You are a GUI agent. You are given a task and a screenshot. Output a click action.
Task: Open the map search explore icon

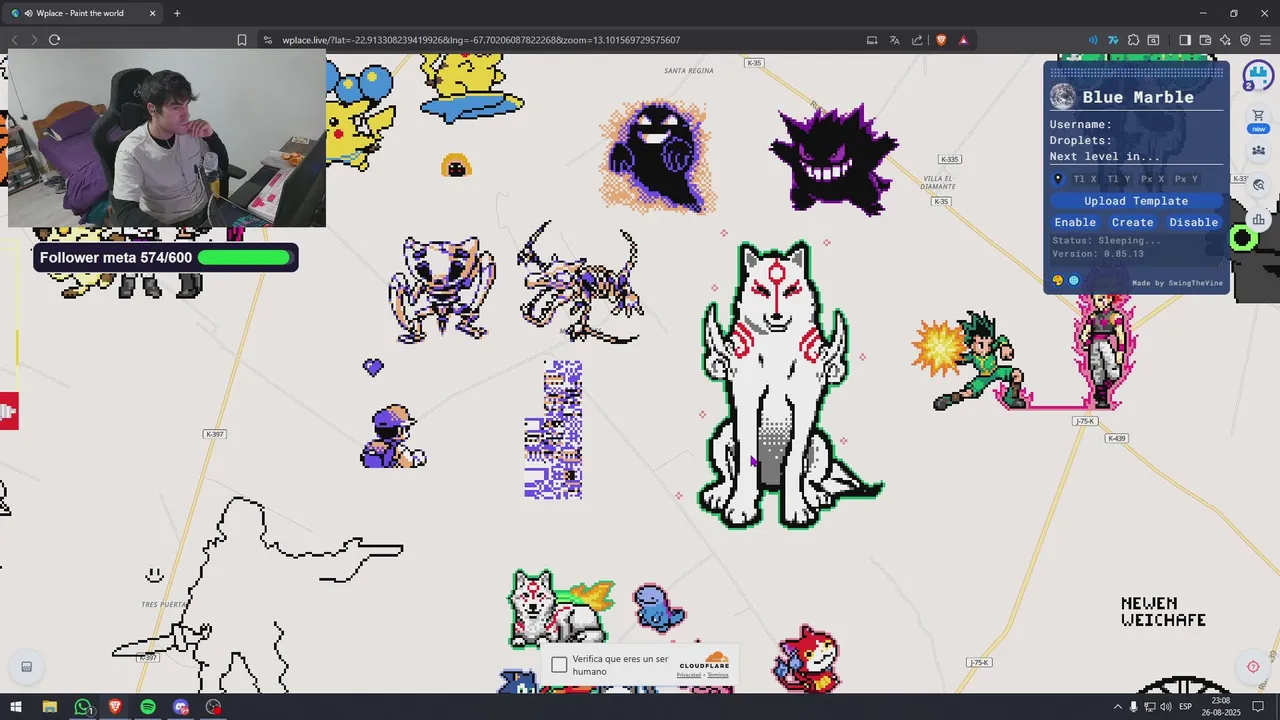click(1258, 185)
